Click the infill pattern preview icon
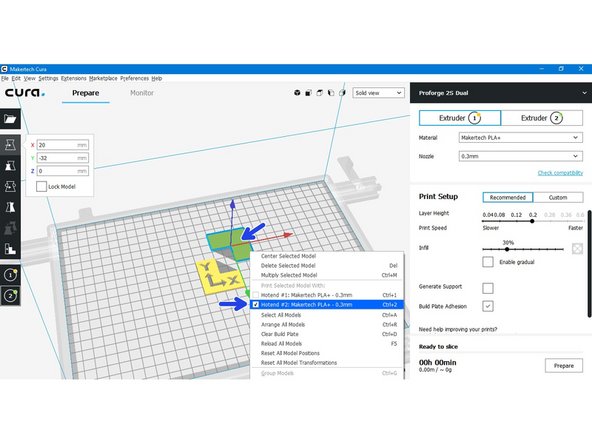This screenshot has height=444, width=592. click(577, 248)
